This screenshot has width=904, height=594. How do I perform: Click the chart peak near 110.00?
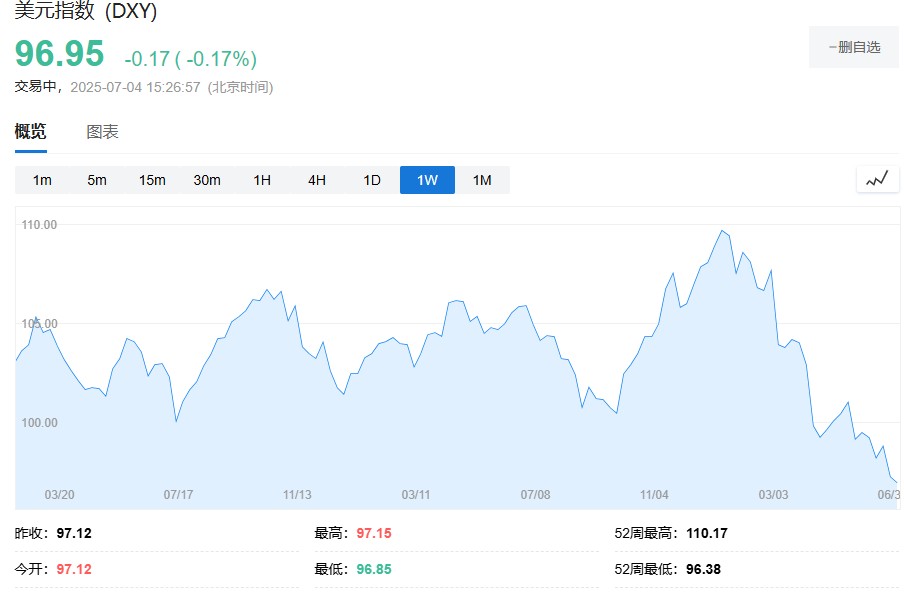[721, 231]
